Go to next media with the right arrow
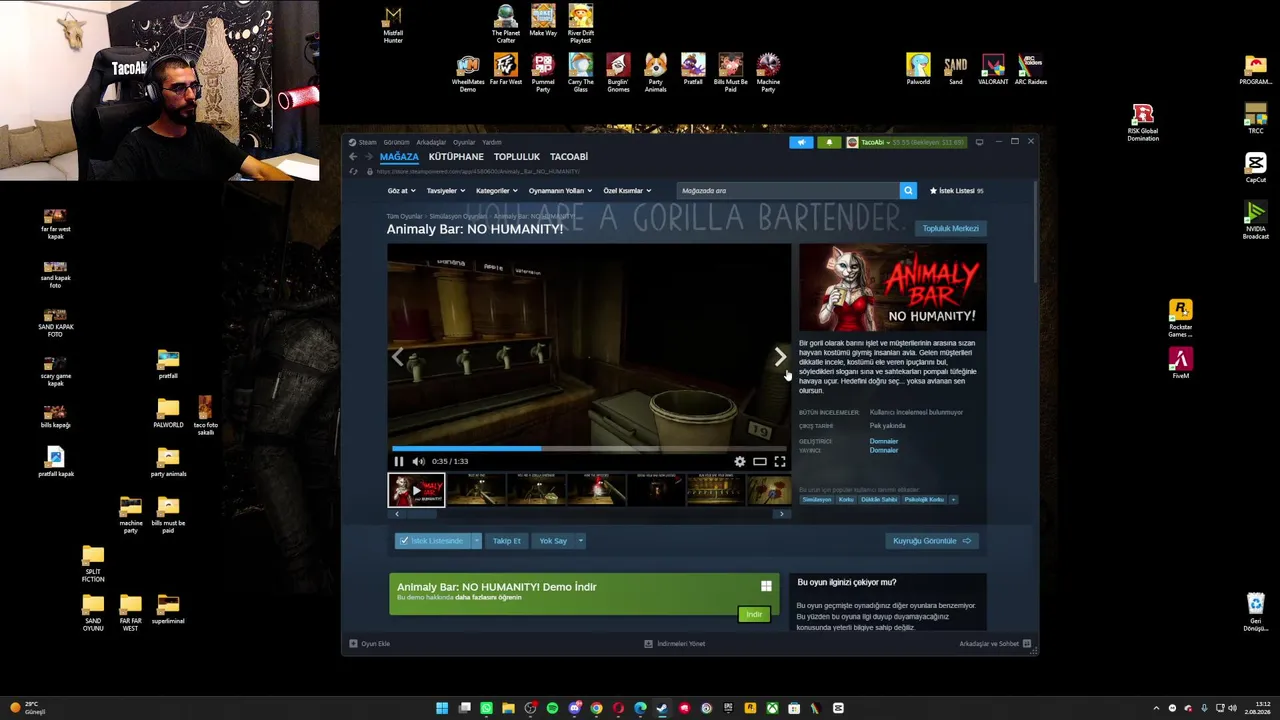Image resolution: width=1280 pixels, height=720 pixels. point(780,357)
